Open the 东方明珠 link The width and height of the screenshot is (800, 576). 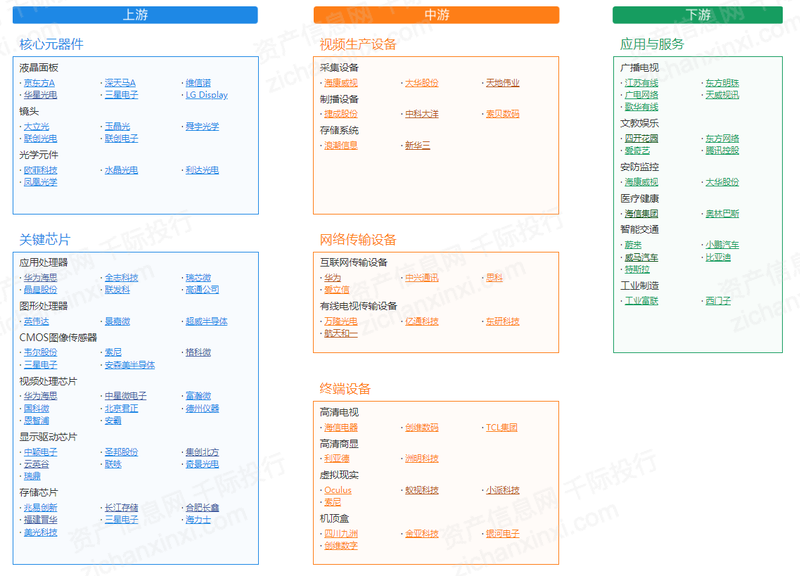(722, 83)
